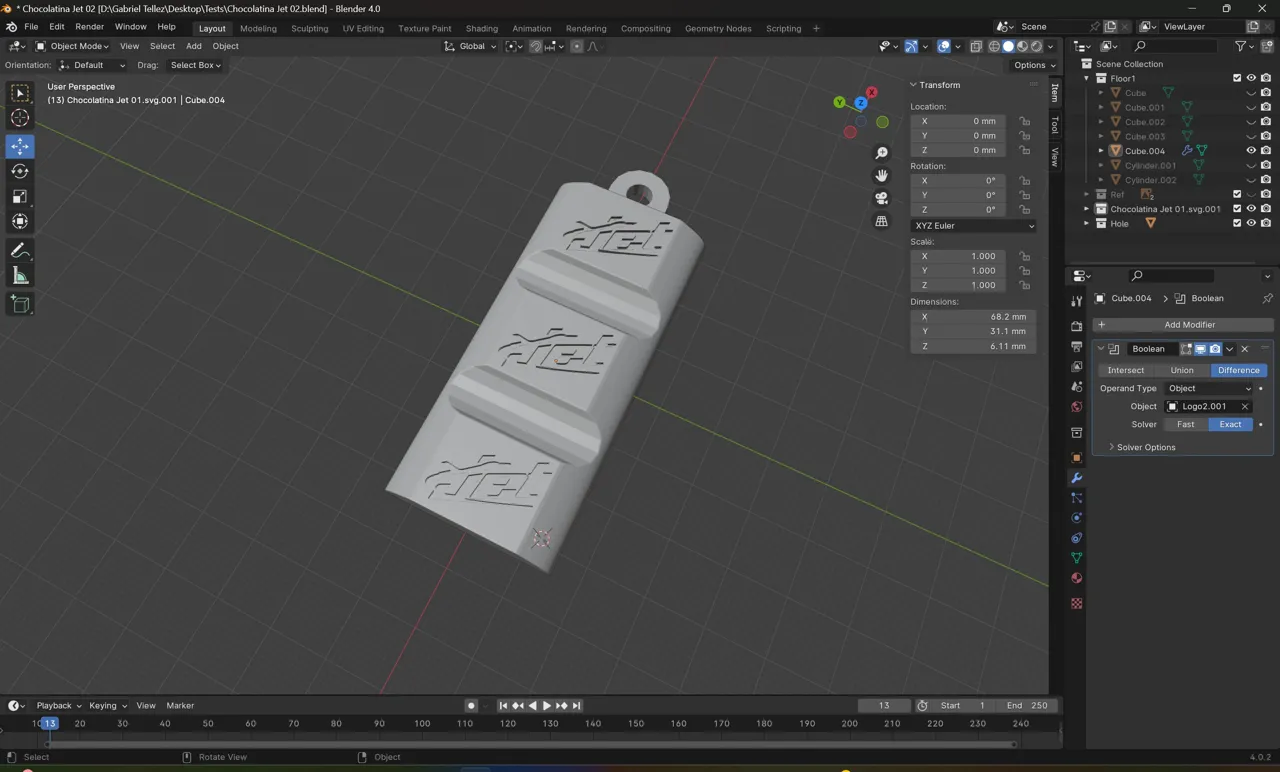1280x772 pixels.
Task: Switch to rendered viewport shading
Action: coord(1036,46)
